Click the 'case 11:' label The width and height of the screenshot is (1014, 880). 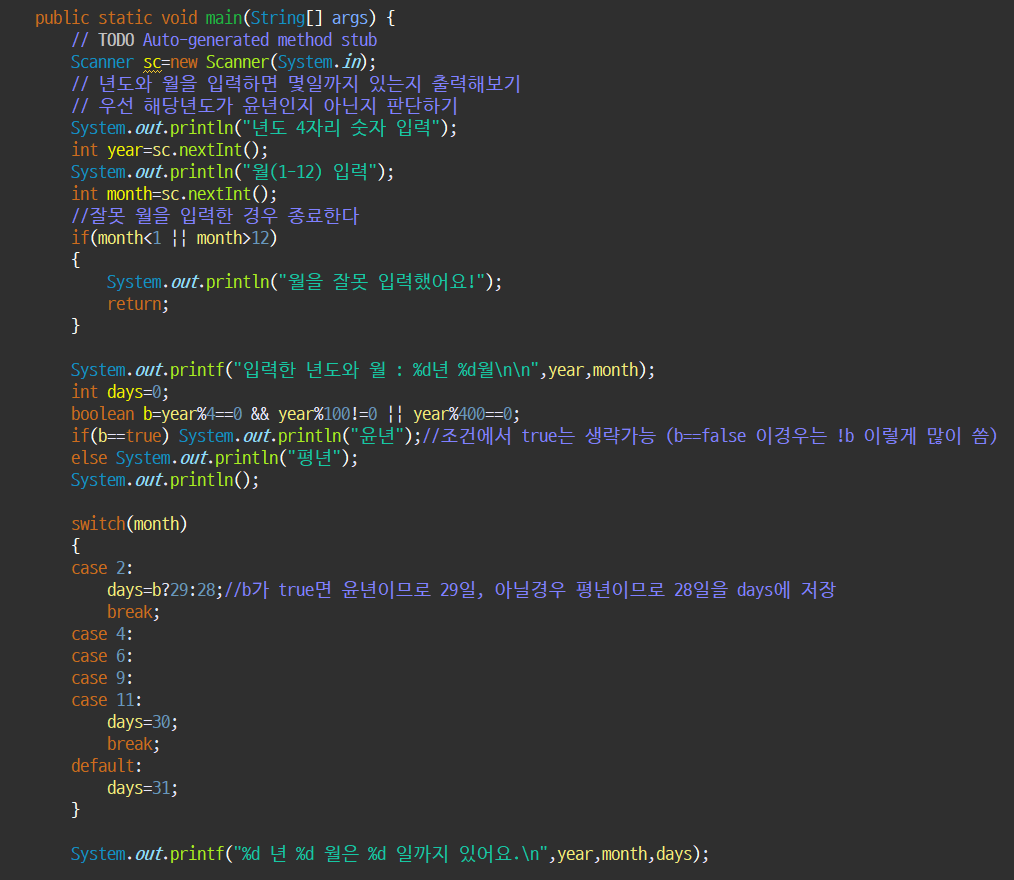(107, 700)
